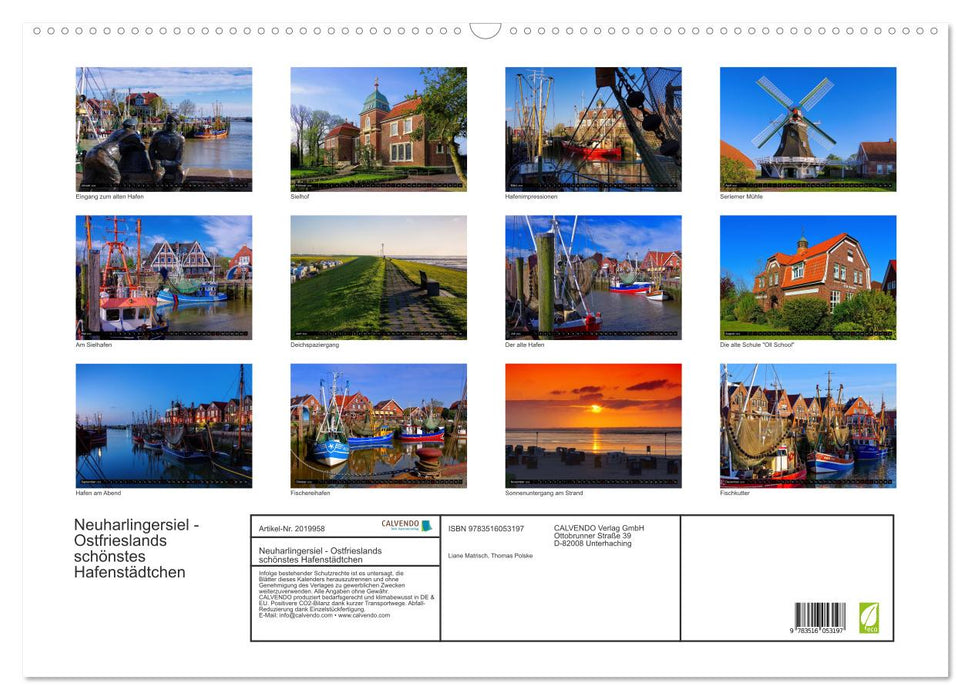971x700 pixels.
Task: Expand the 'Hafen am Abend' caption
Action: [96, 492]
